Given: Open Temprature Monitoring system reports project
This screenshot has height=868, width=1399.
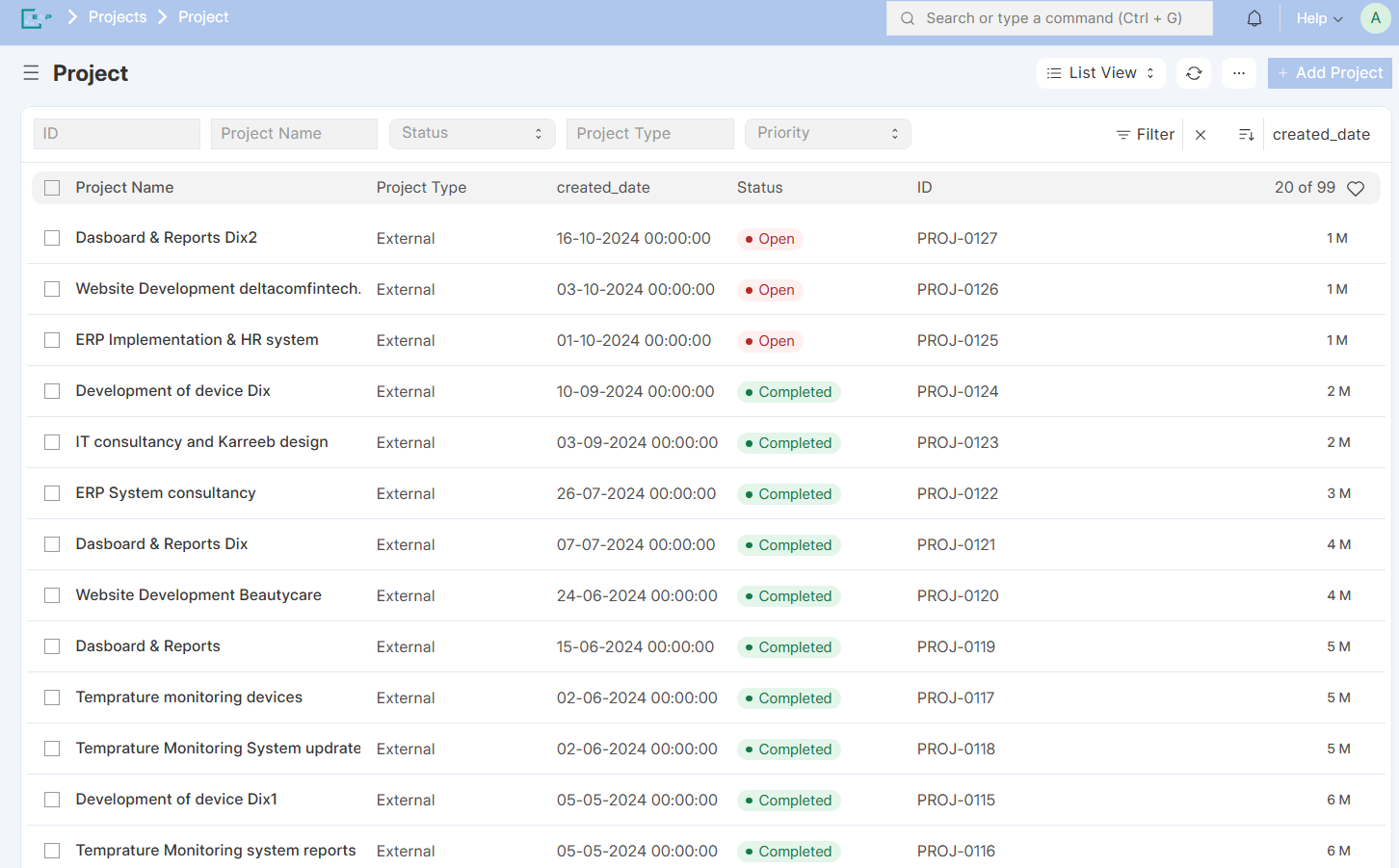Looking at the screenshot, I should (x=216, y=851).
